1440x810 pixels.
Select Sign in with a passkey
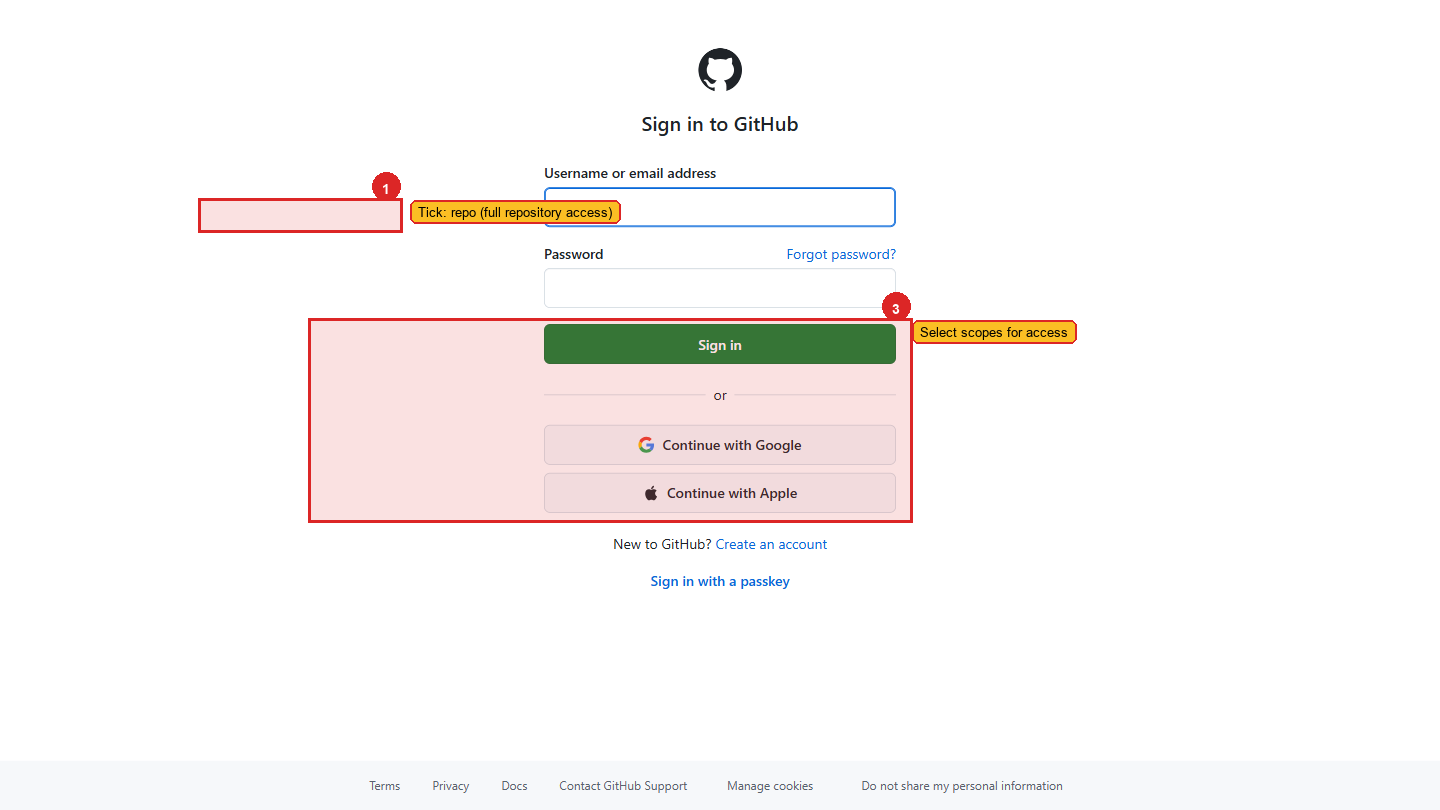tap(720, 581)
